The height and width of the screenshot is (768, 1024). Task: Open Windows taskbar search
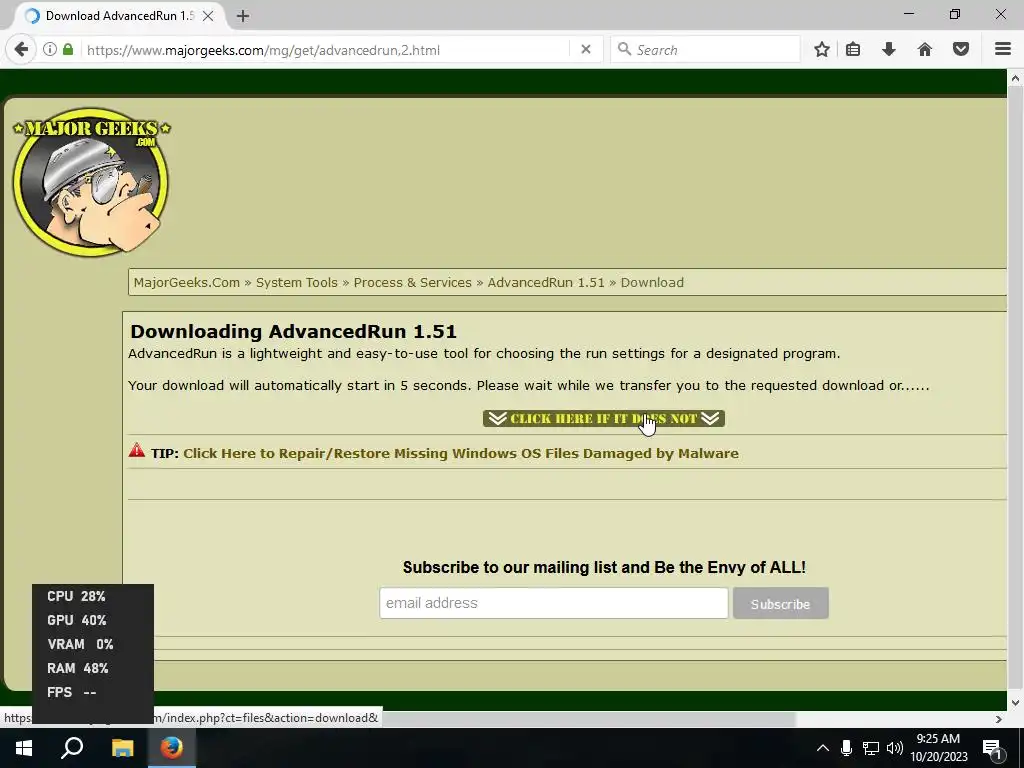72,748
